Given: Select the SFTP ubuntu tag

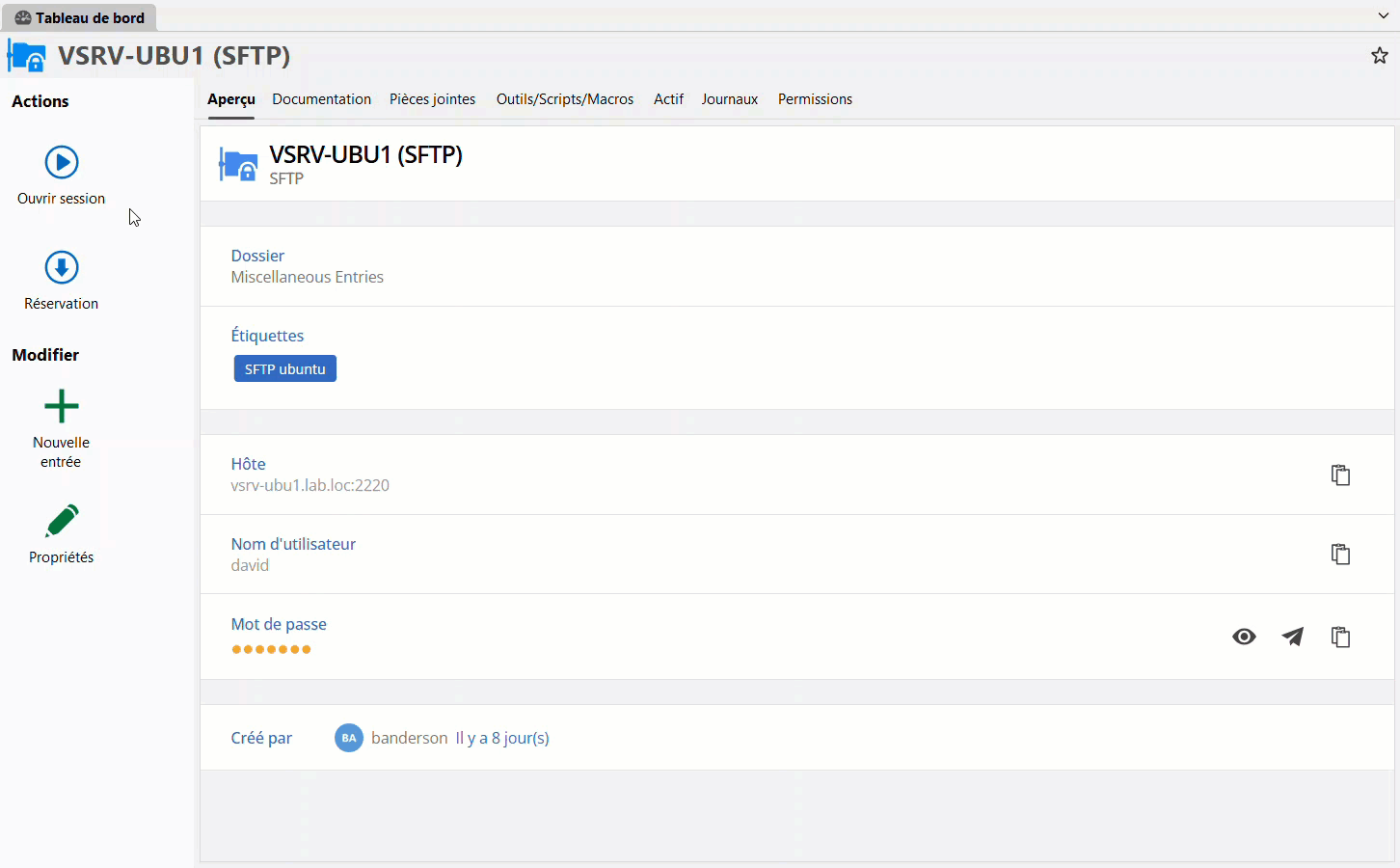Looking at the screenshot, I should pyautogui.click(x=284, y=368).
